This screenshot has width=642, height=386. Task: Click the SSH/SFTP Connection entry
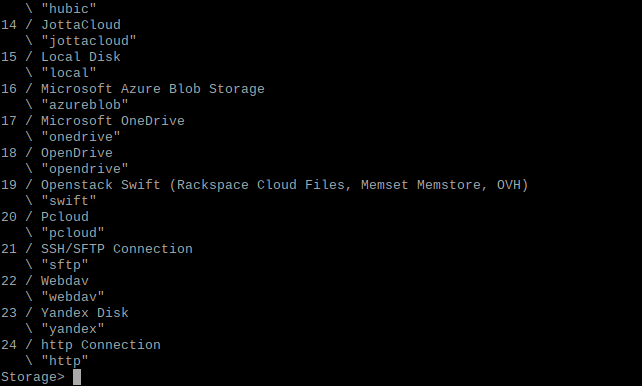click(97, 249)
